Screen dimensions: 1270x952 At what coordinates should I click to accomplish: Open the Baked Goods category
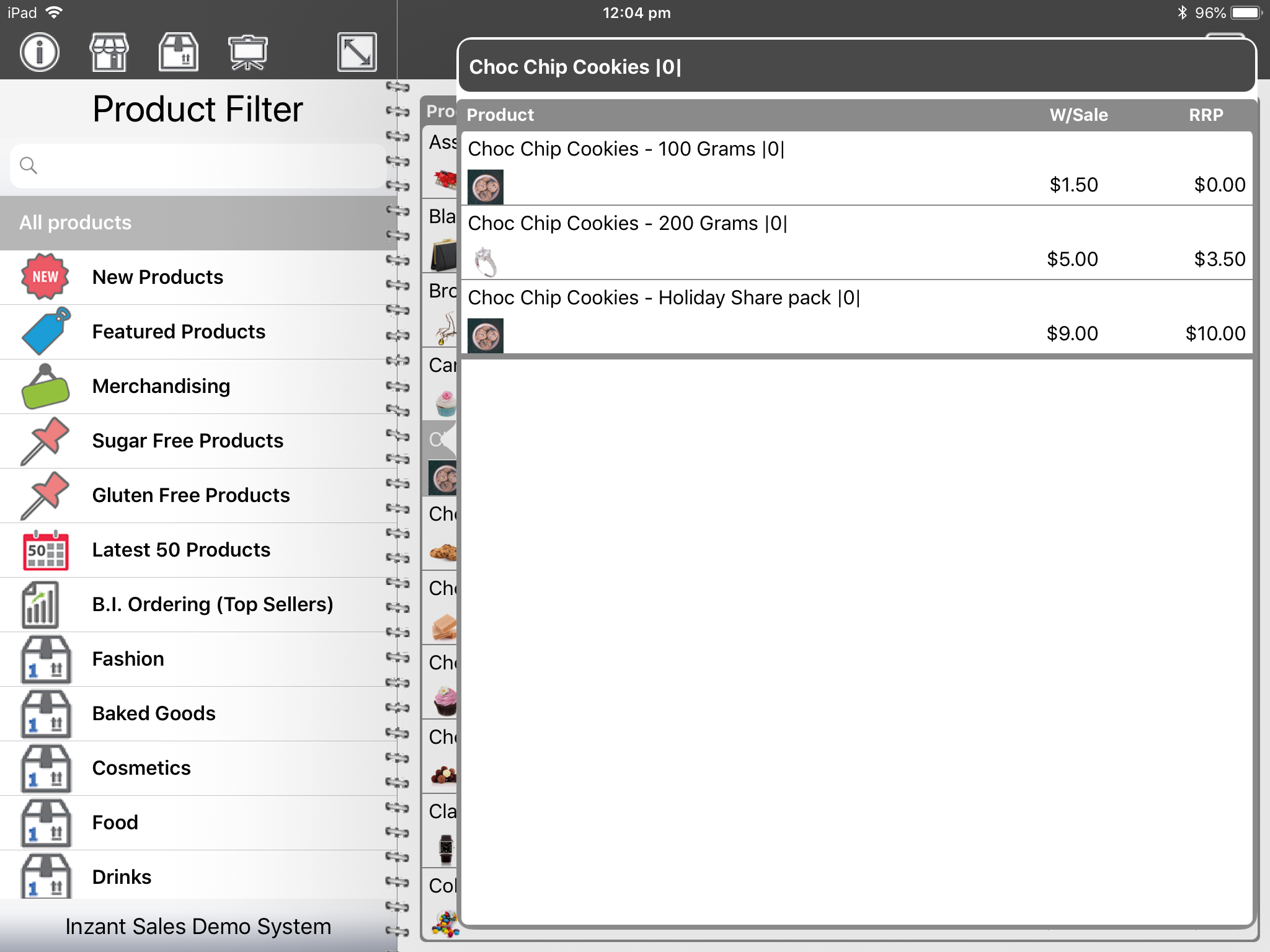point(154,713)
